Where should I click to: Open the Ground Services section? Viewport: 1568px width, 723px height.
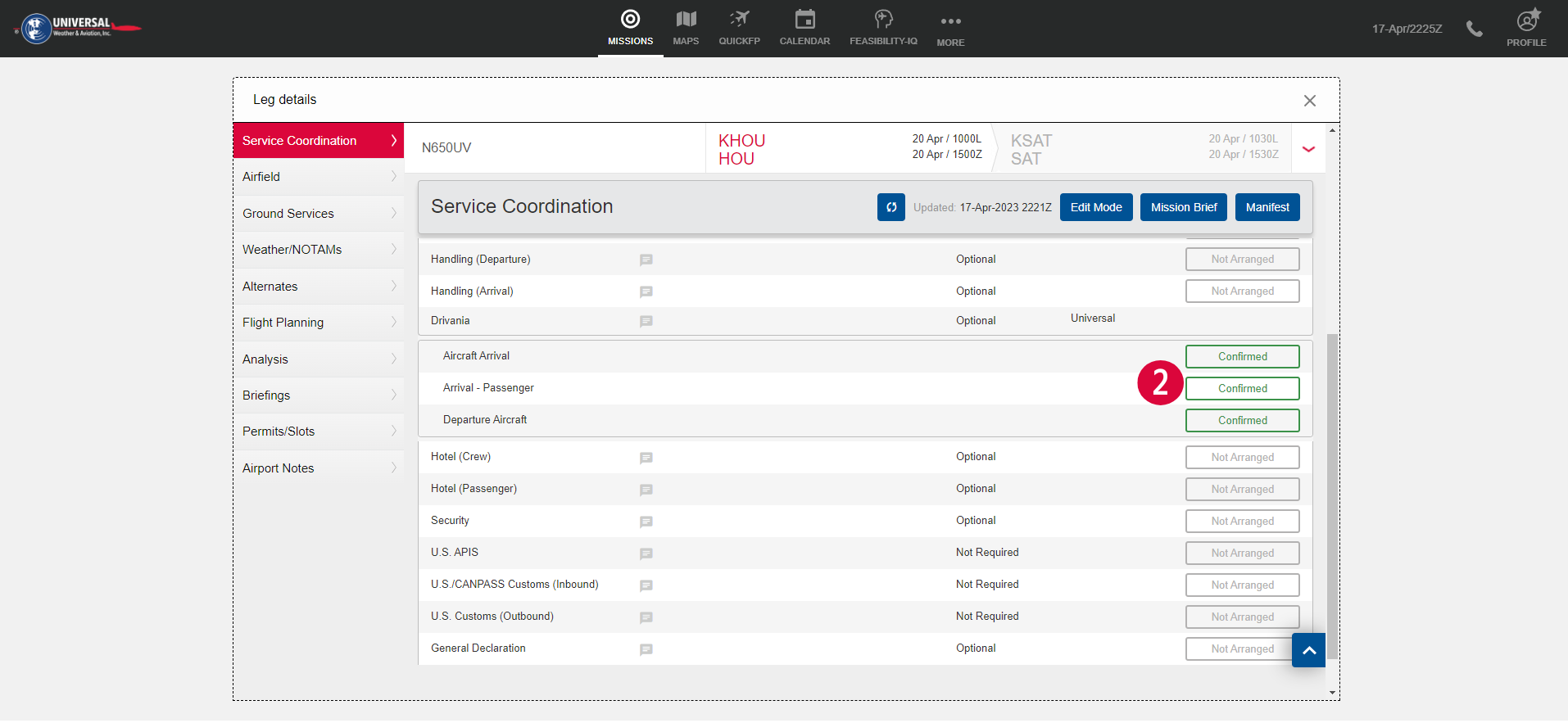pyautogui.click(x=319, y=214)
